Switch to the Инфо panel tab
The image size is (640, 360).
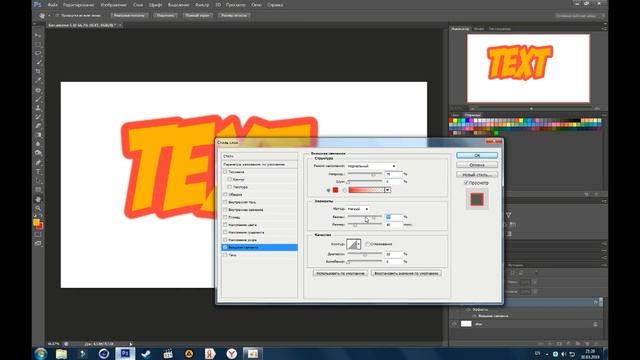click(479, 29)
